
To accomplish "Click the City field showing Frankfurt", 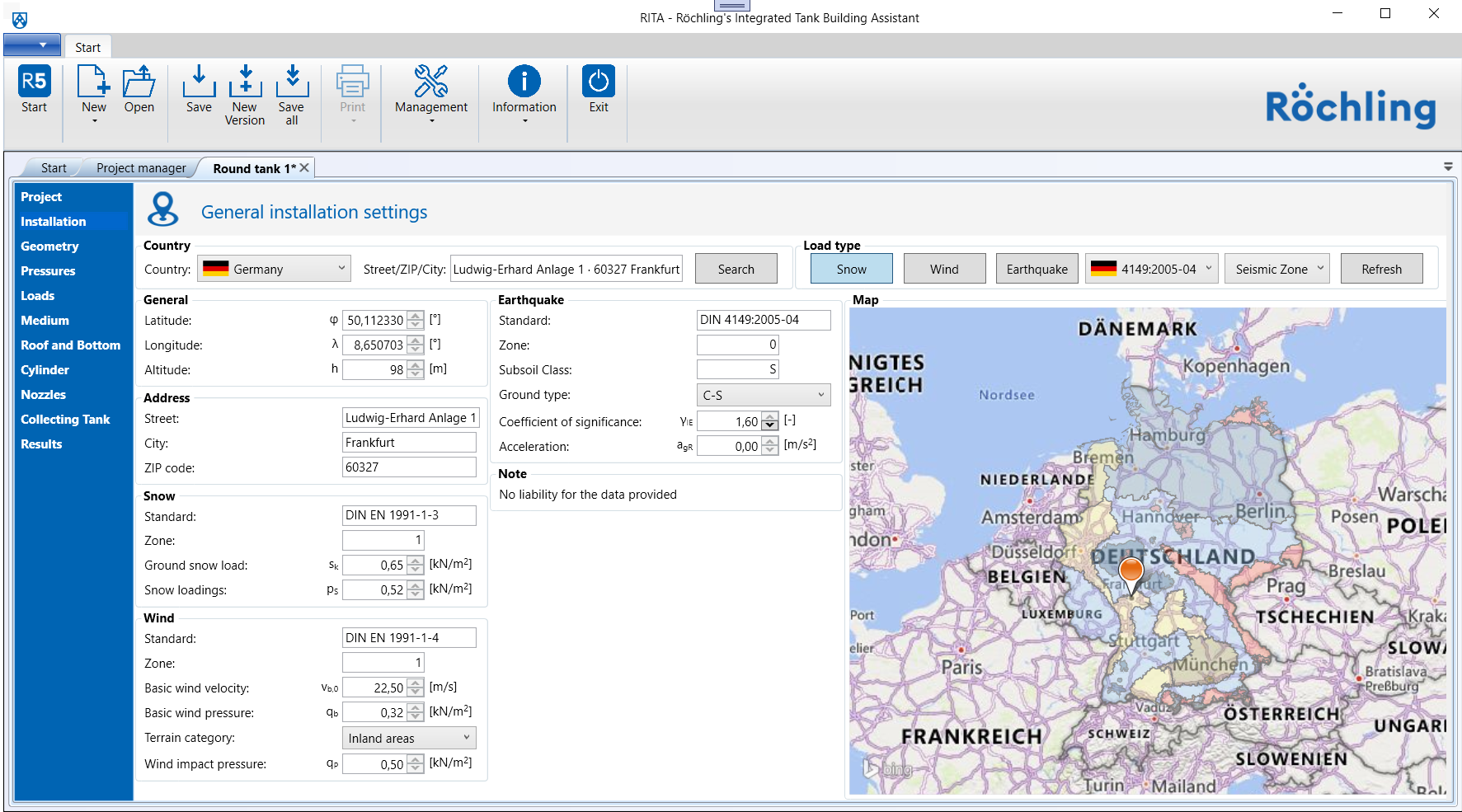I will tap(409, 443).
